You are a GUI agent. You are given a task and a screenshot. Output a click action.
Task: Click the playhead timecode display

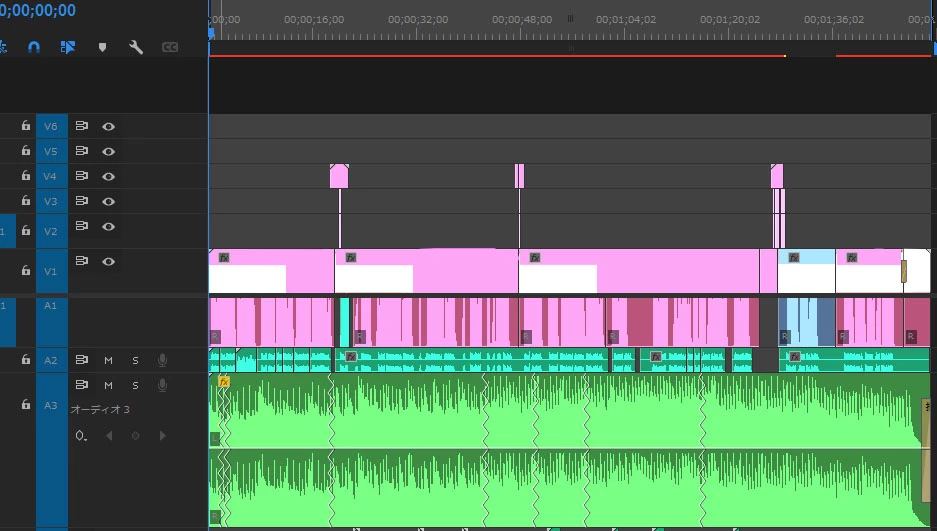coord(38,10)
